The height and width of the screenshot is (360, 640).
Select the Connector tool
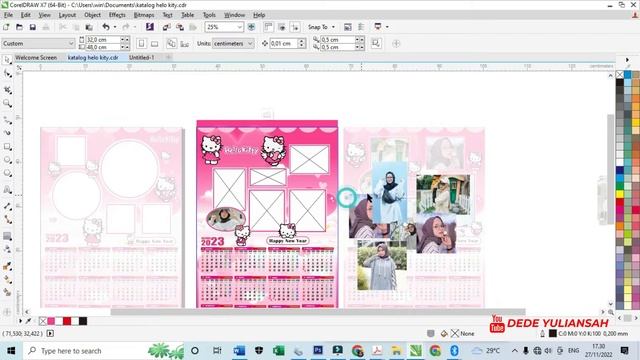tap(7, 220)
